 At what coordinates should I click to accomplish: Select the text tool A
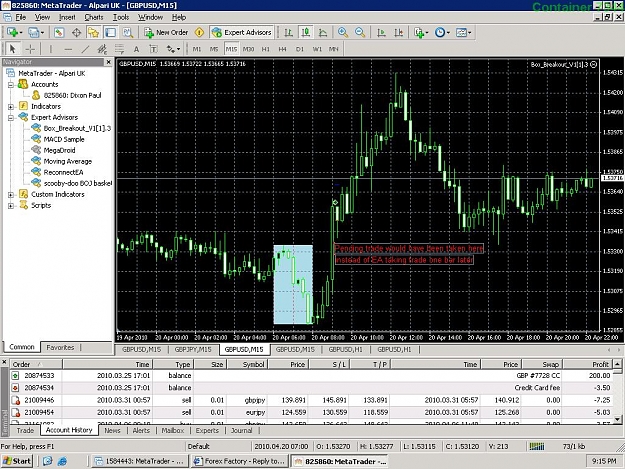(x=136, y=49)
